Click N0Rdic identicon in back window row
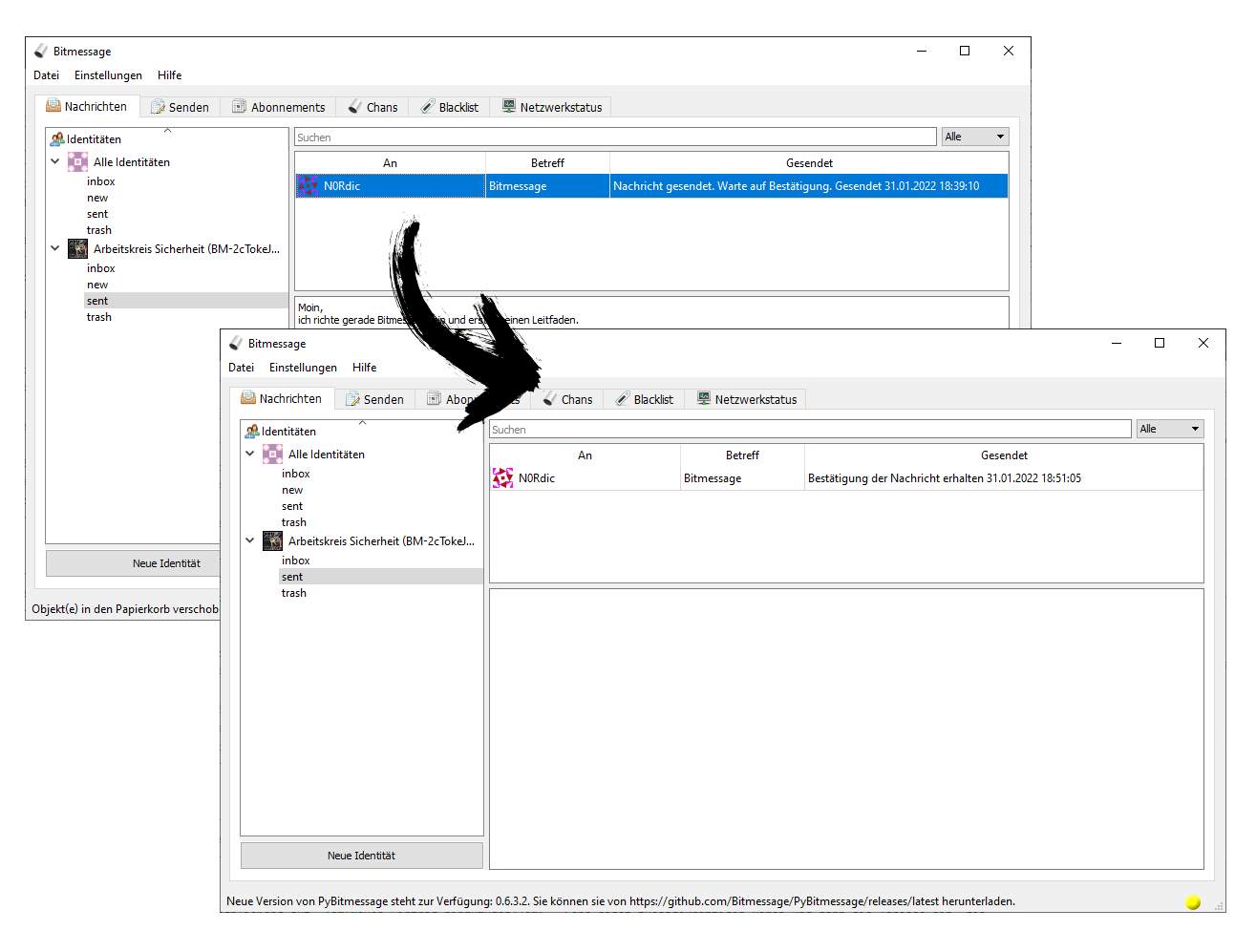 pyautogui.click(x=308, y=186)
